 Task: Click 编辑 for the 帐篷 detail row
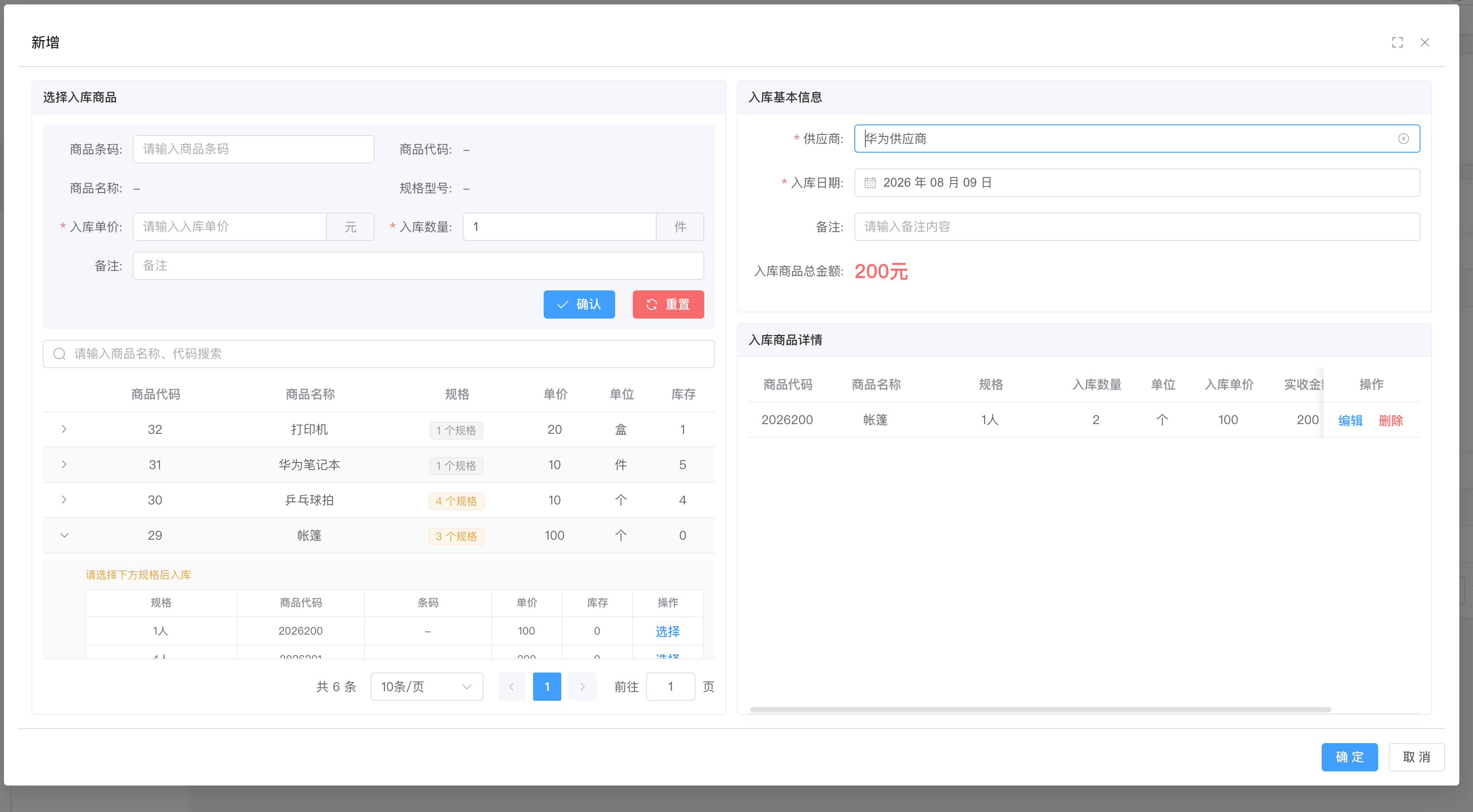[1350, 421]
